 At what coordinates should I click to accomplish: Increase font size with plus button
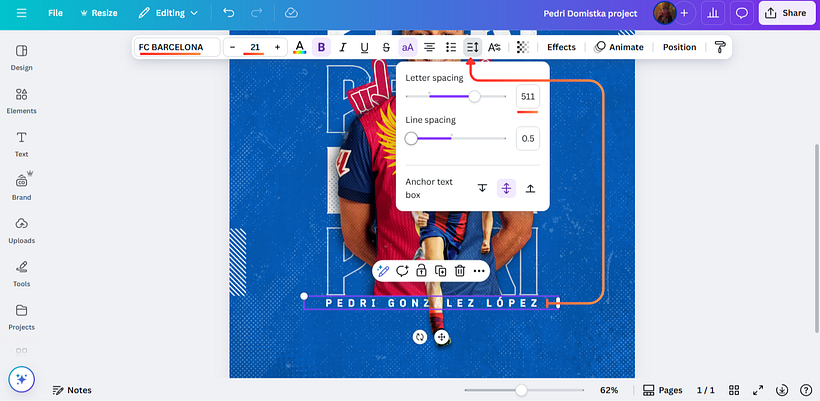tap(277, 47)
